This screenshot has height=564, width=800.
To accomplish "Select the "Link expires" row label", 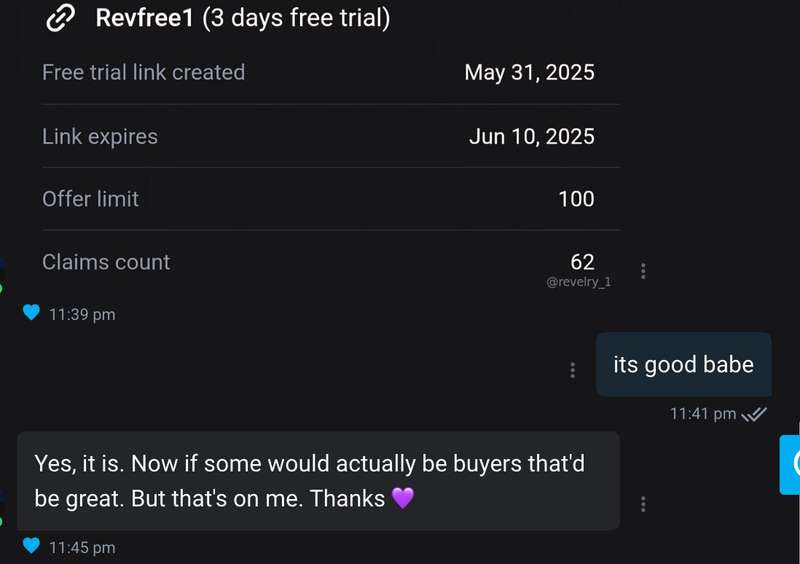I will click(100, 137).
